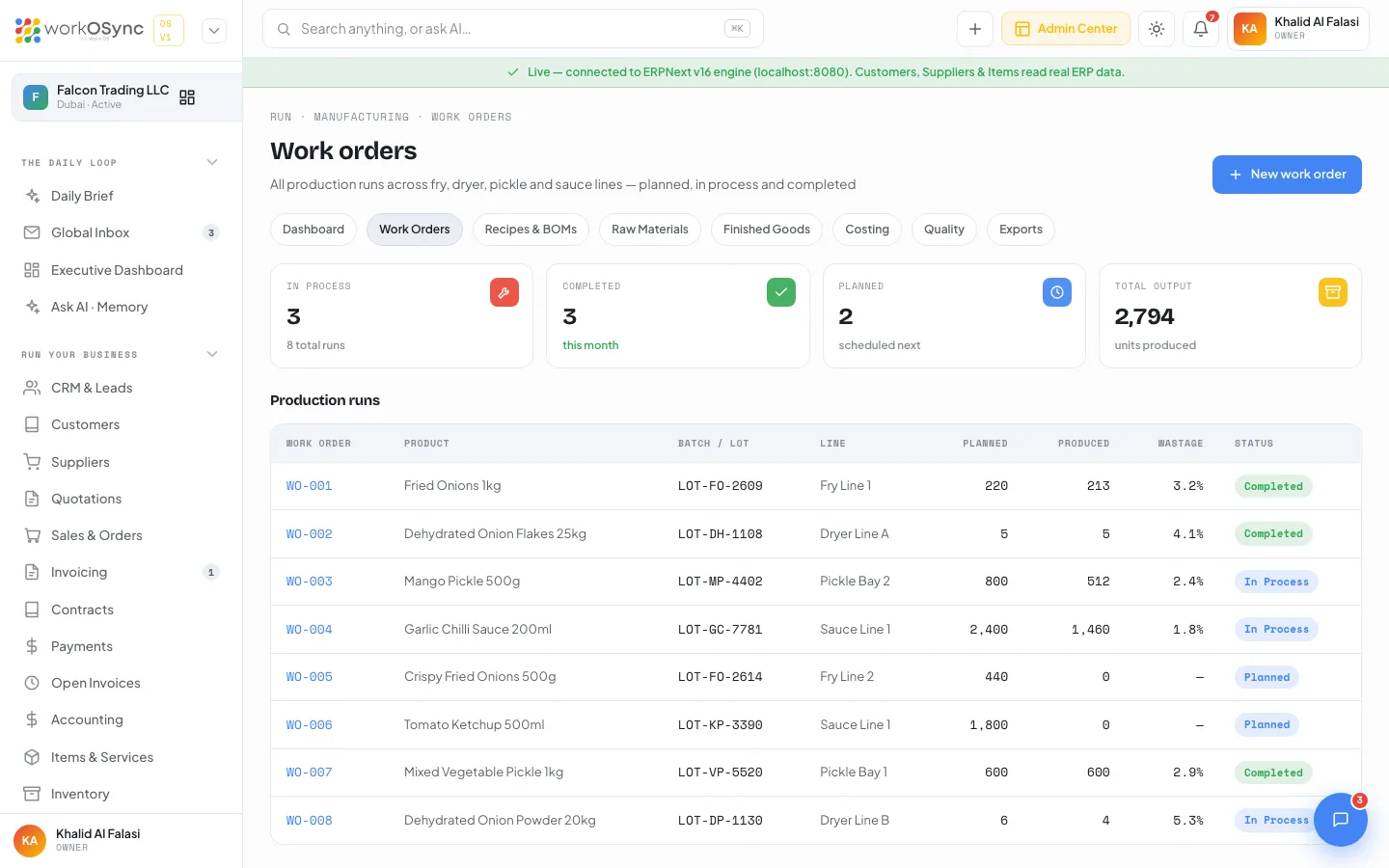Toggle light/dark theme sun button
The image size is (1389, 868).
click(1157, 29)
